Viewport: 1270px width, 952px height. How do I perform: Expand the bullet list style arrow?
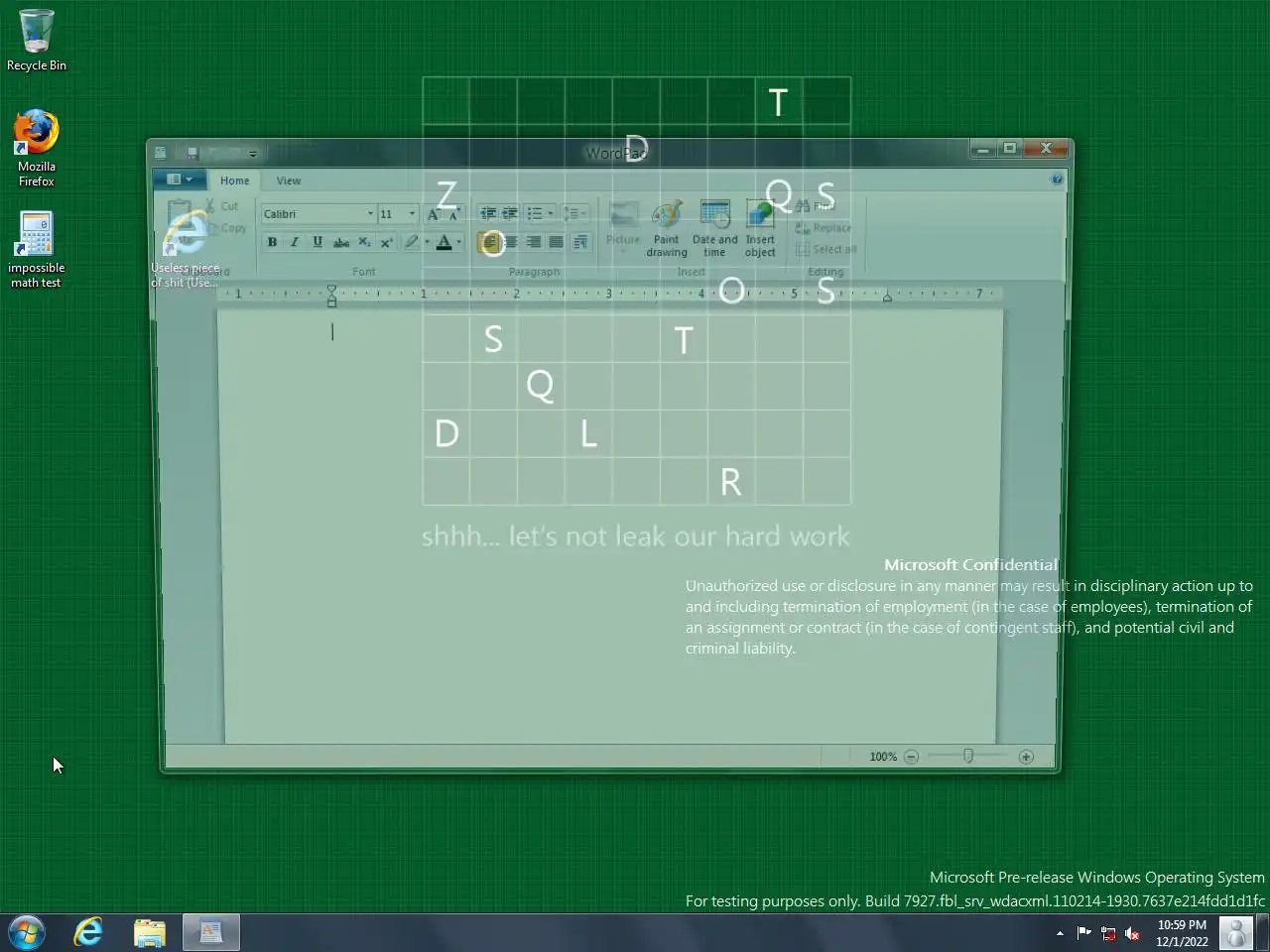[x=551, y=214]
